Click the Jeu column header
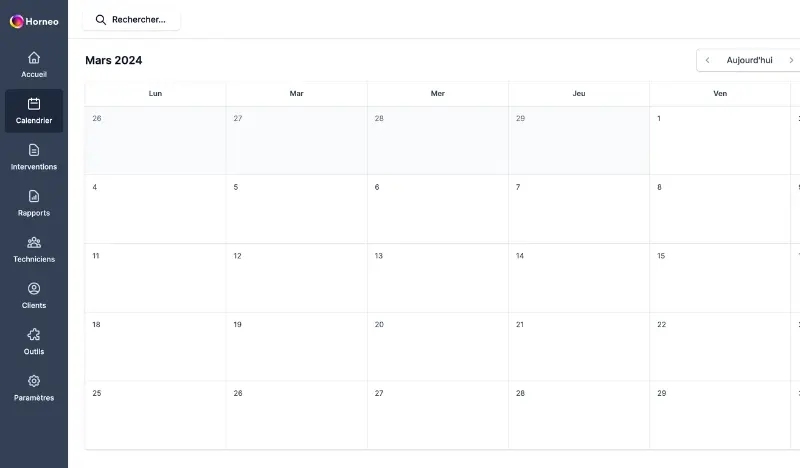Image resolution: width=800 pixels, height=468 pixels. tap(579, 93)
